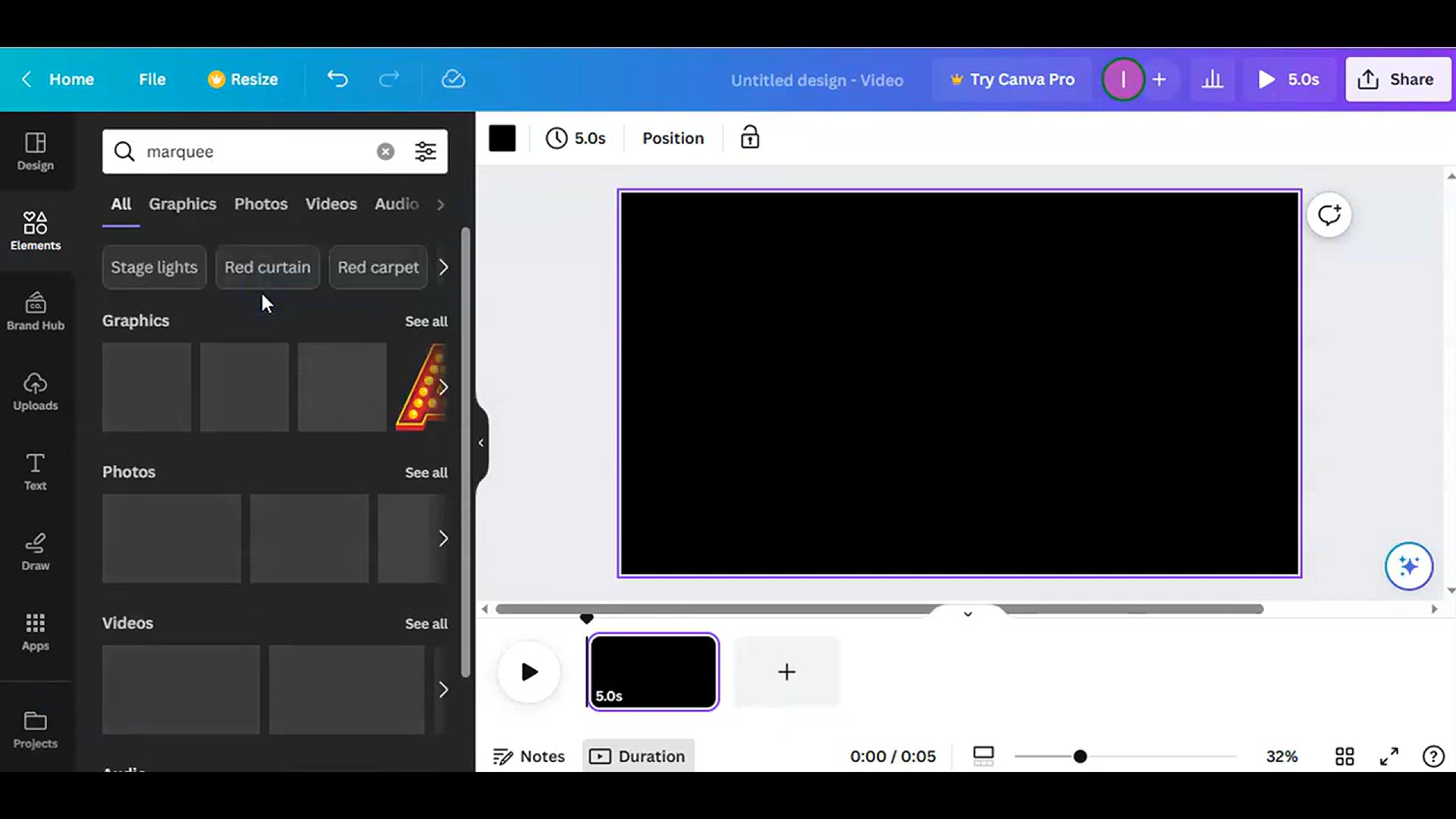Open the Magic assistant sparkle button
The width and height of the screenshot is (1456, 819).
(1409, 566)
